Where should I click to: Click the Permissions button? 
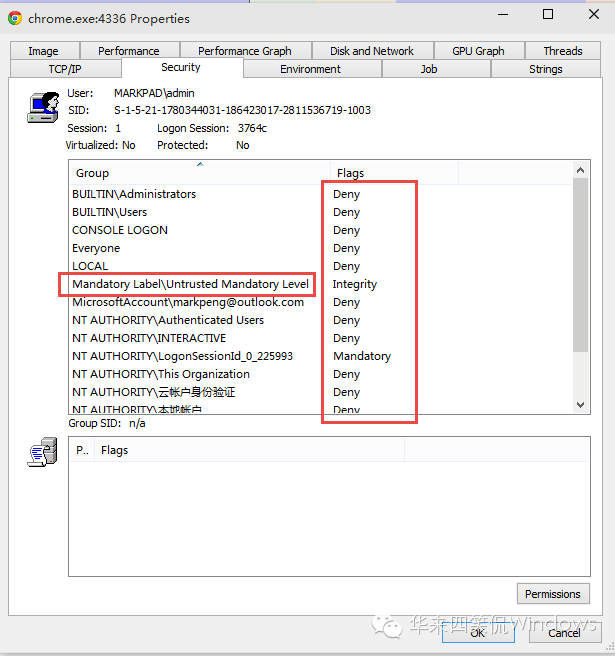(x=553, y=594)
